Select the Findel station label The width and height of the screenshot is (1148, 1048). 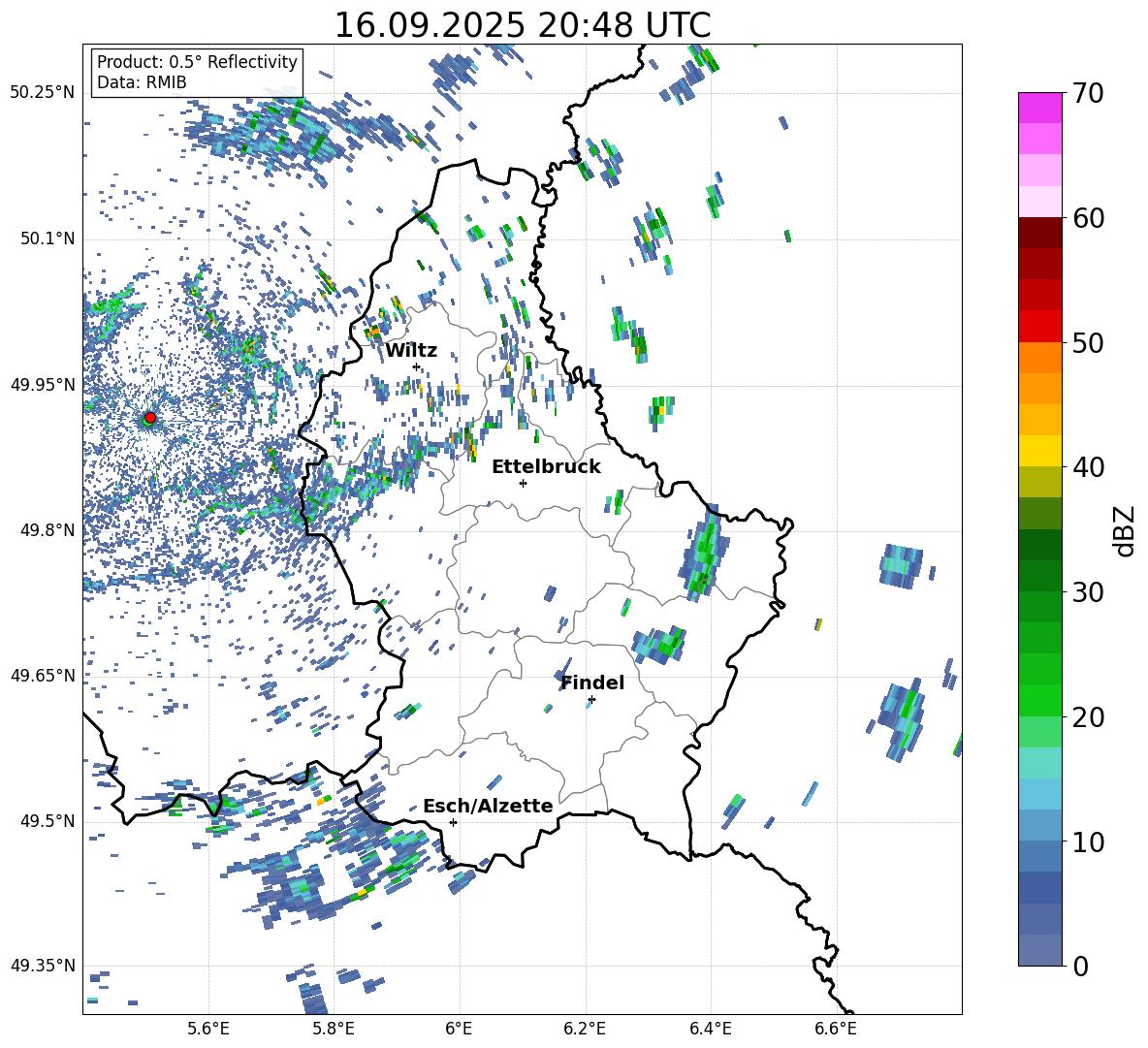click(x=592, y=683)
